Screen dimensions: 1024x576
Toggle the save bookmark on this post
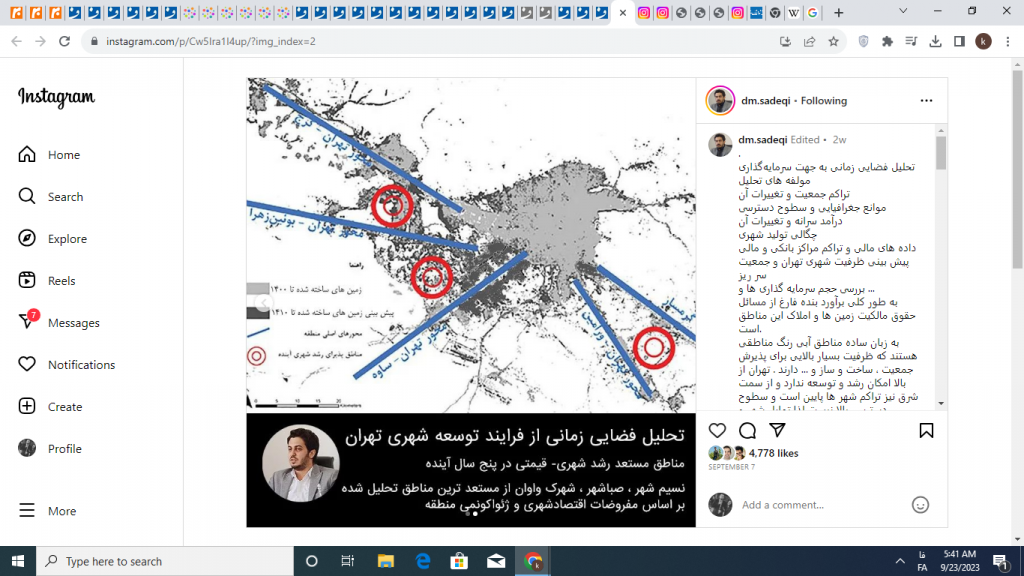pyautogui.click(x=926, y=430)
